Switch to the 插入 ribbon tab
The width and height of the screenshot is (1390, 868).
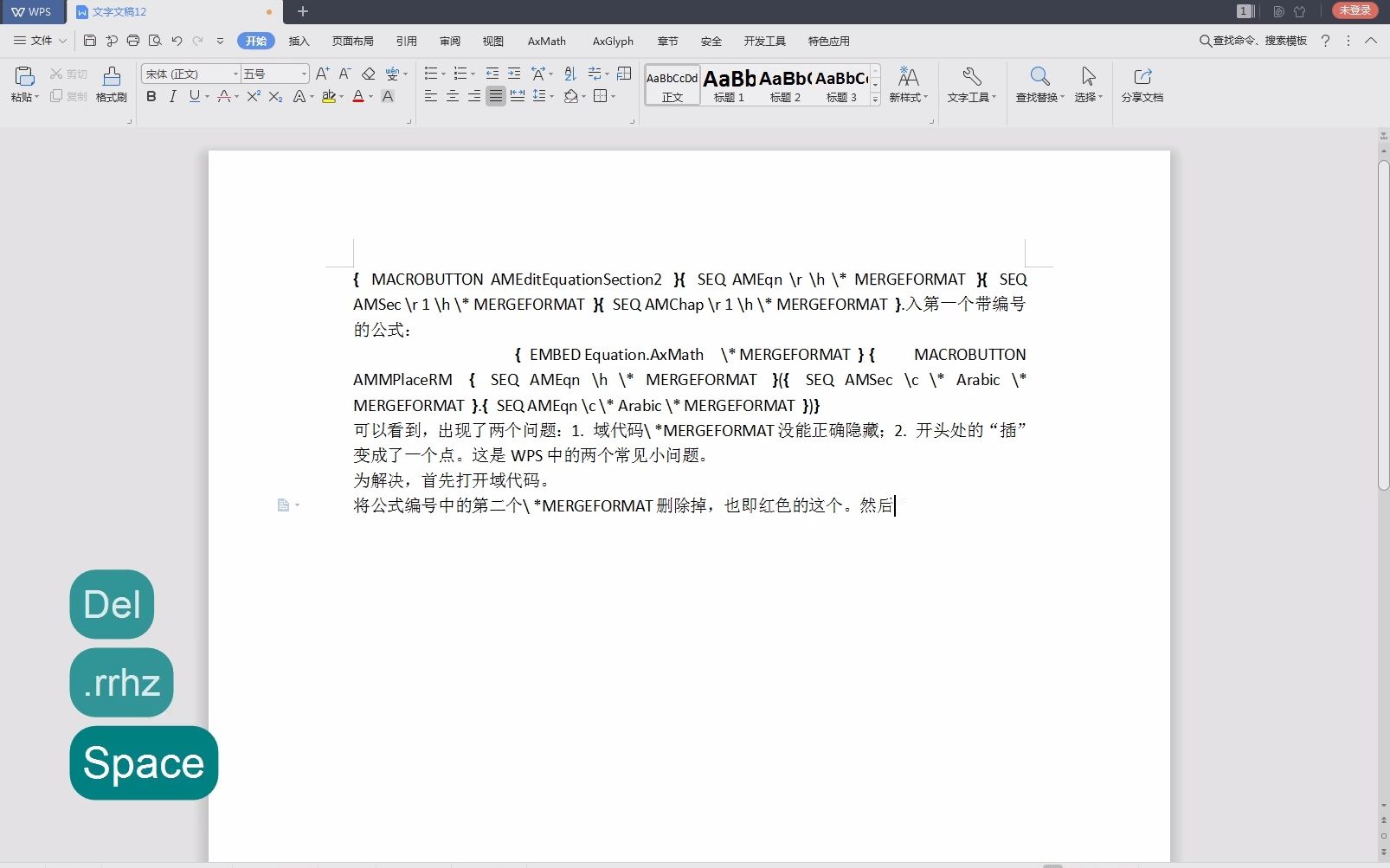point(299,41)
